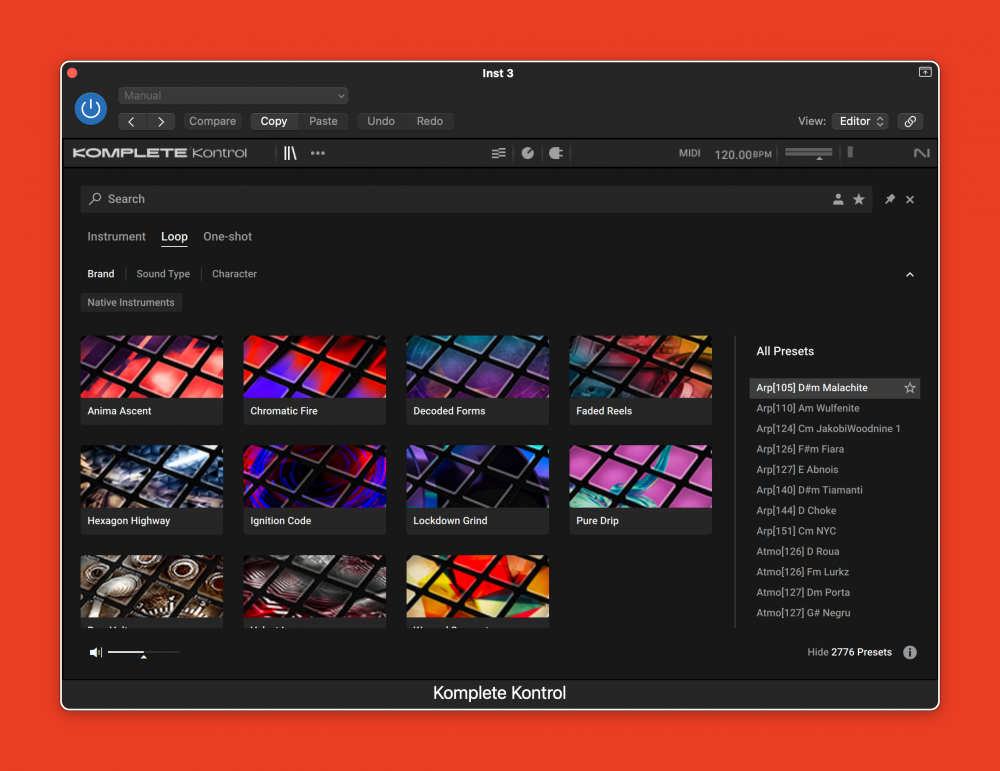This screenshot has width=1000, height=771.
Task: Open the Manual preset dropdown
Action: pos(233,96)
